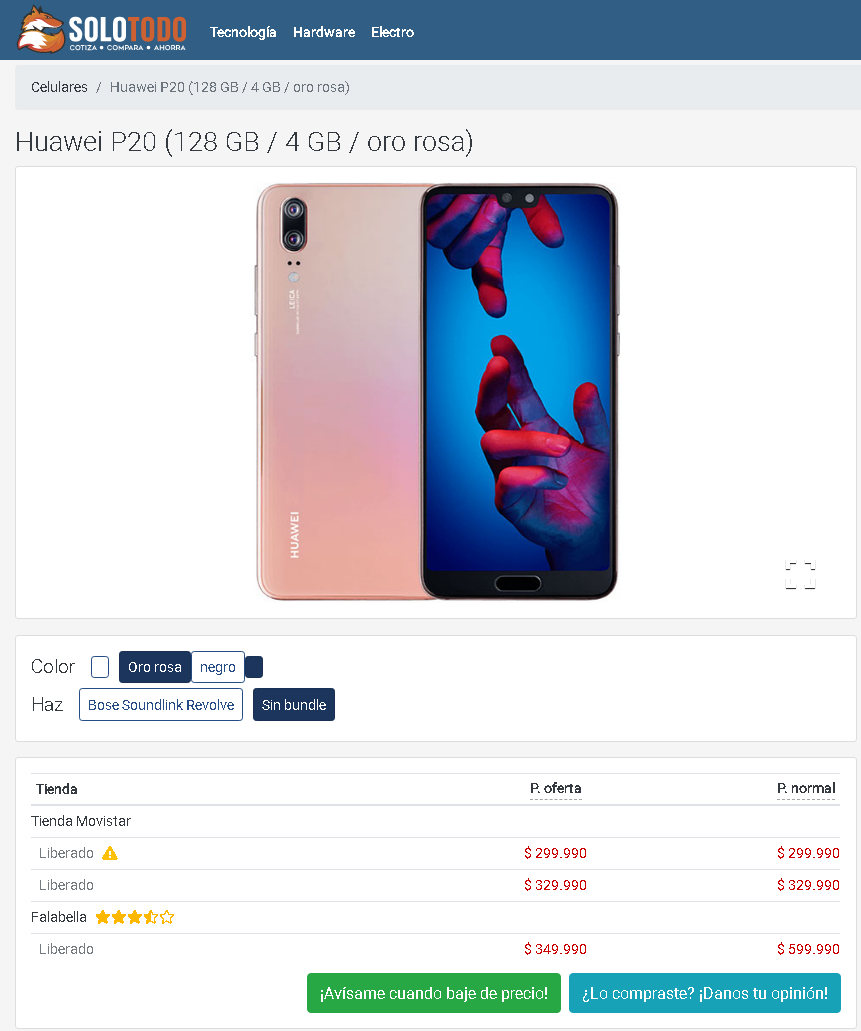Select the dark blue color swatch
Screen dimensions: 861x1031
(254, 667)
